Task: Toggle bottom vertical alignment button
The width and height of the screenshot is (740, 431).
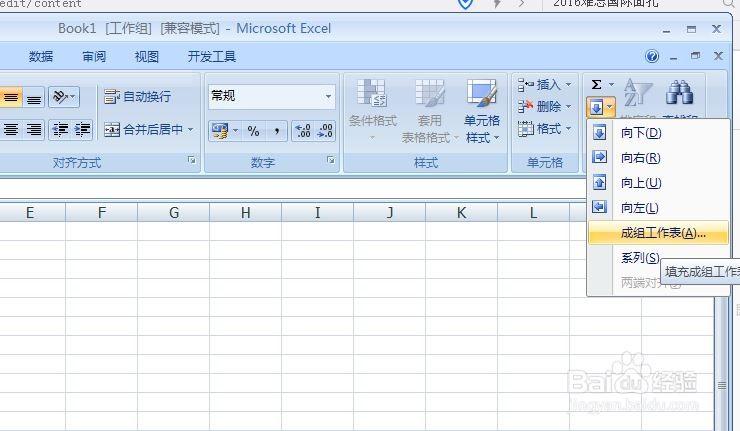Action: (x=34, y=97)
